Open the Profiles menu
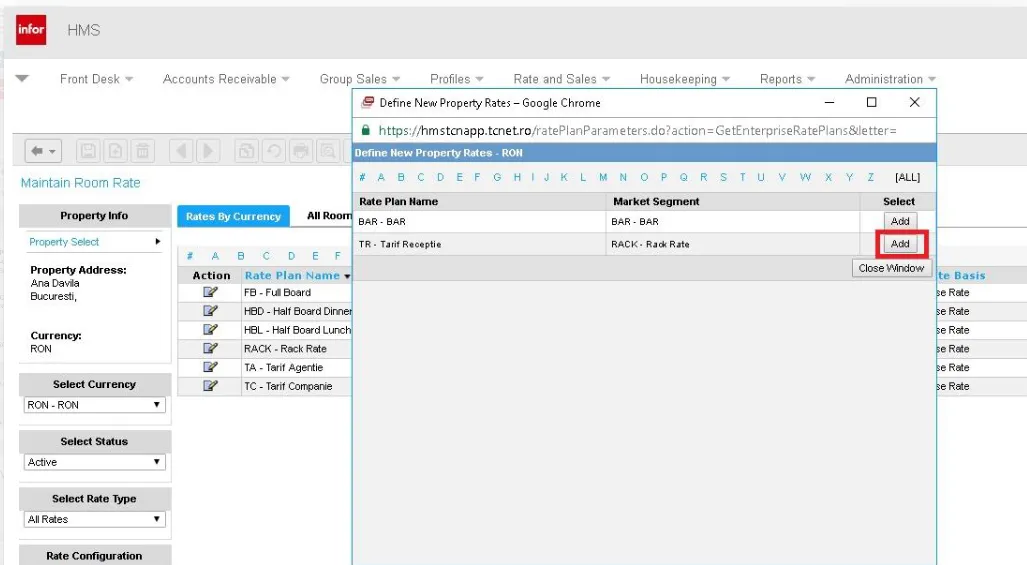 click(x=457, y=79)
